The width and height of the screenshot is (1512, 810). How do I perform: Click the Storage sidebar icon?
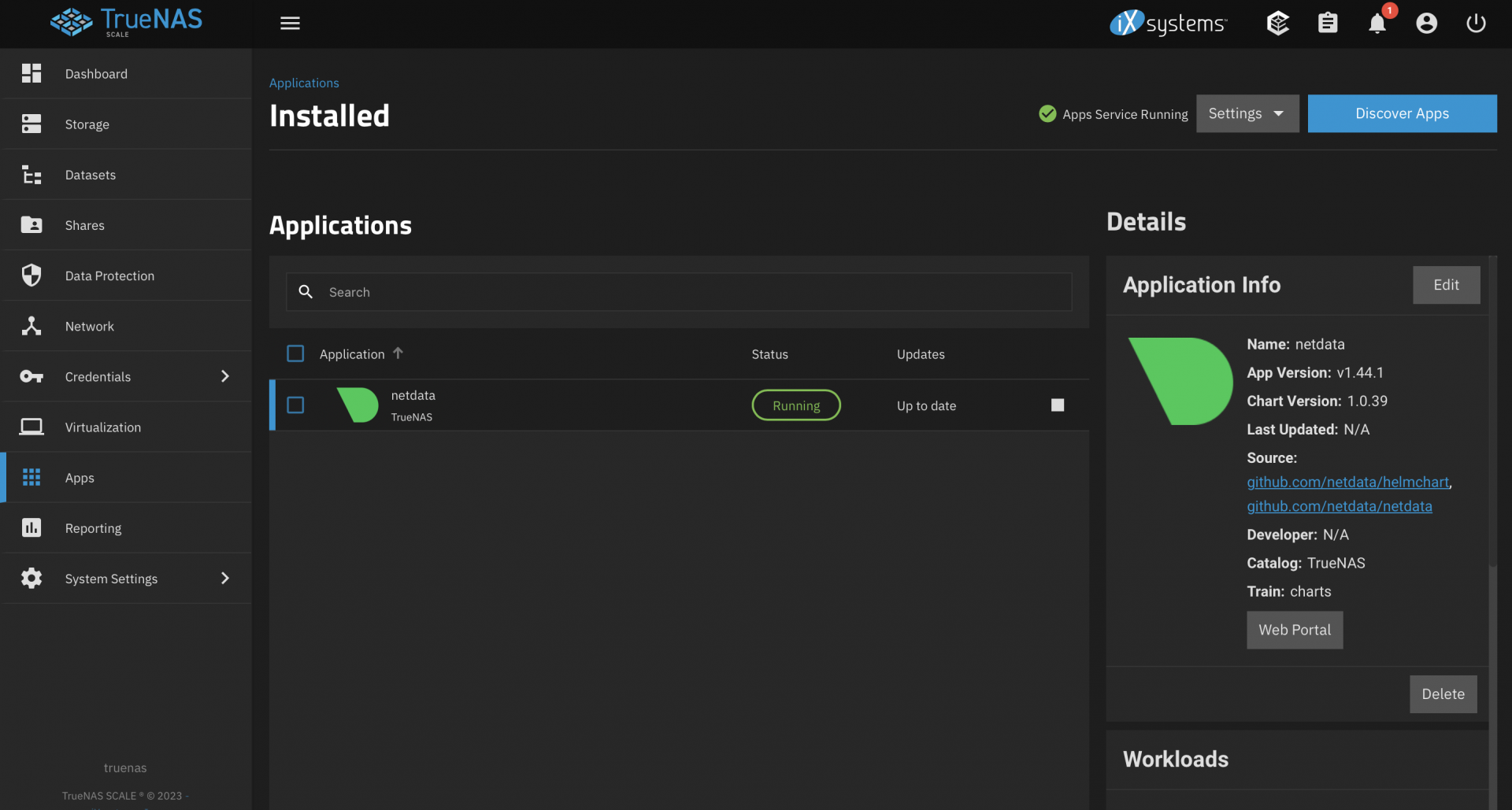coord(31,124)
